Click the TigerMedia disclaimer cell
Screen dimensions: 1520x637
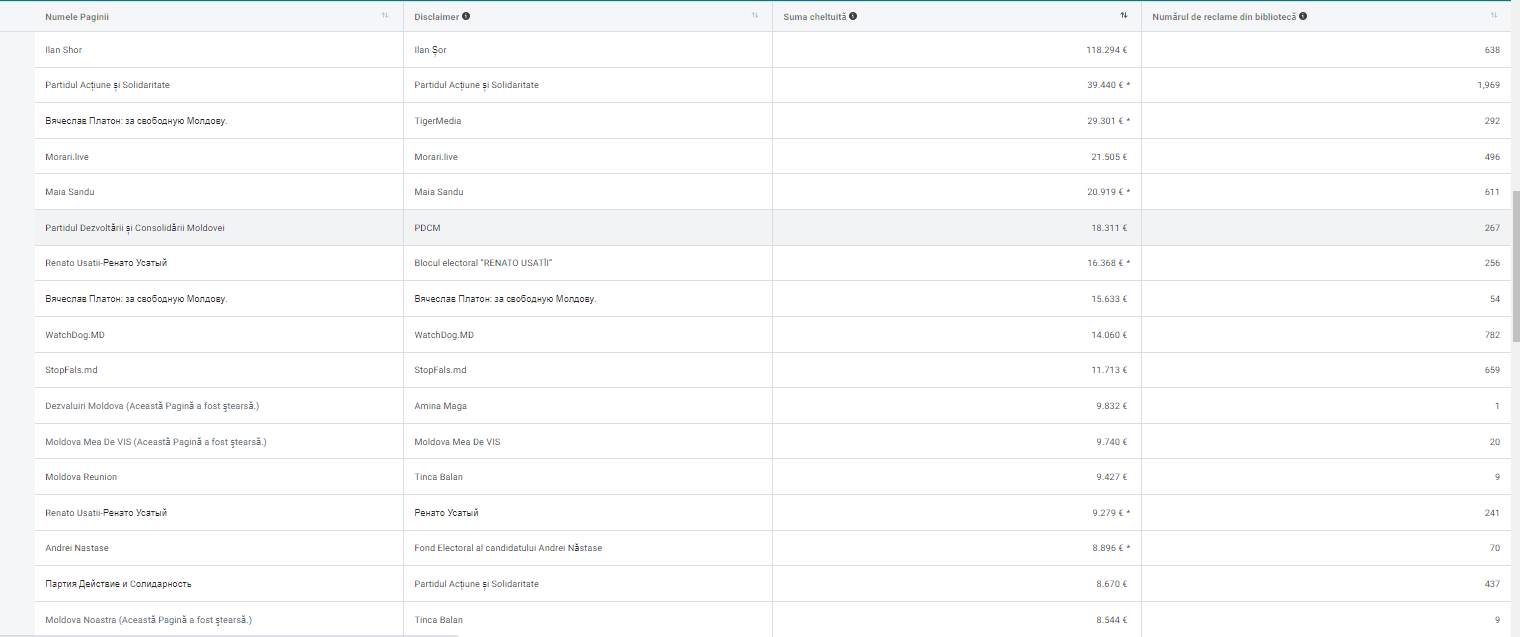pos(438,121)
